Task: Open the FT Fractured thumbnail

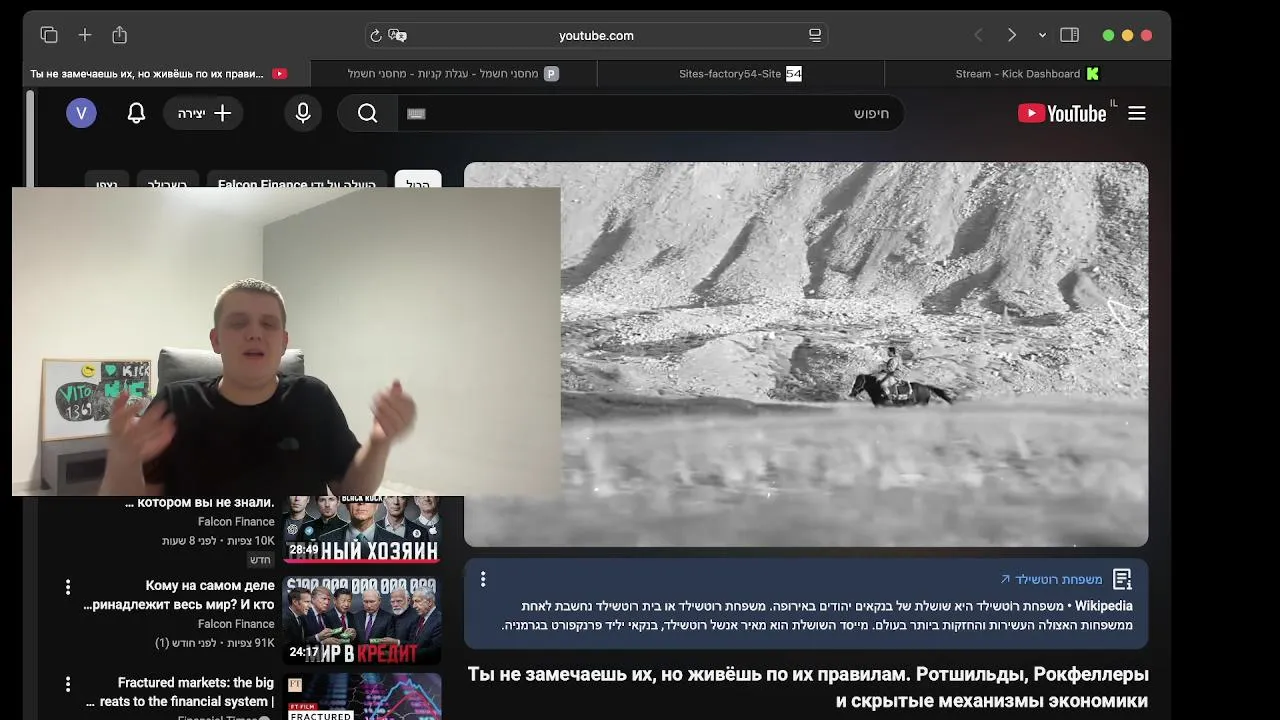Action: coord(361,697)
